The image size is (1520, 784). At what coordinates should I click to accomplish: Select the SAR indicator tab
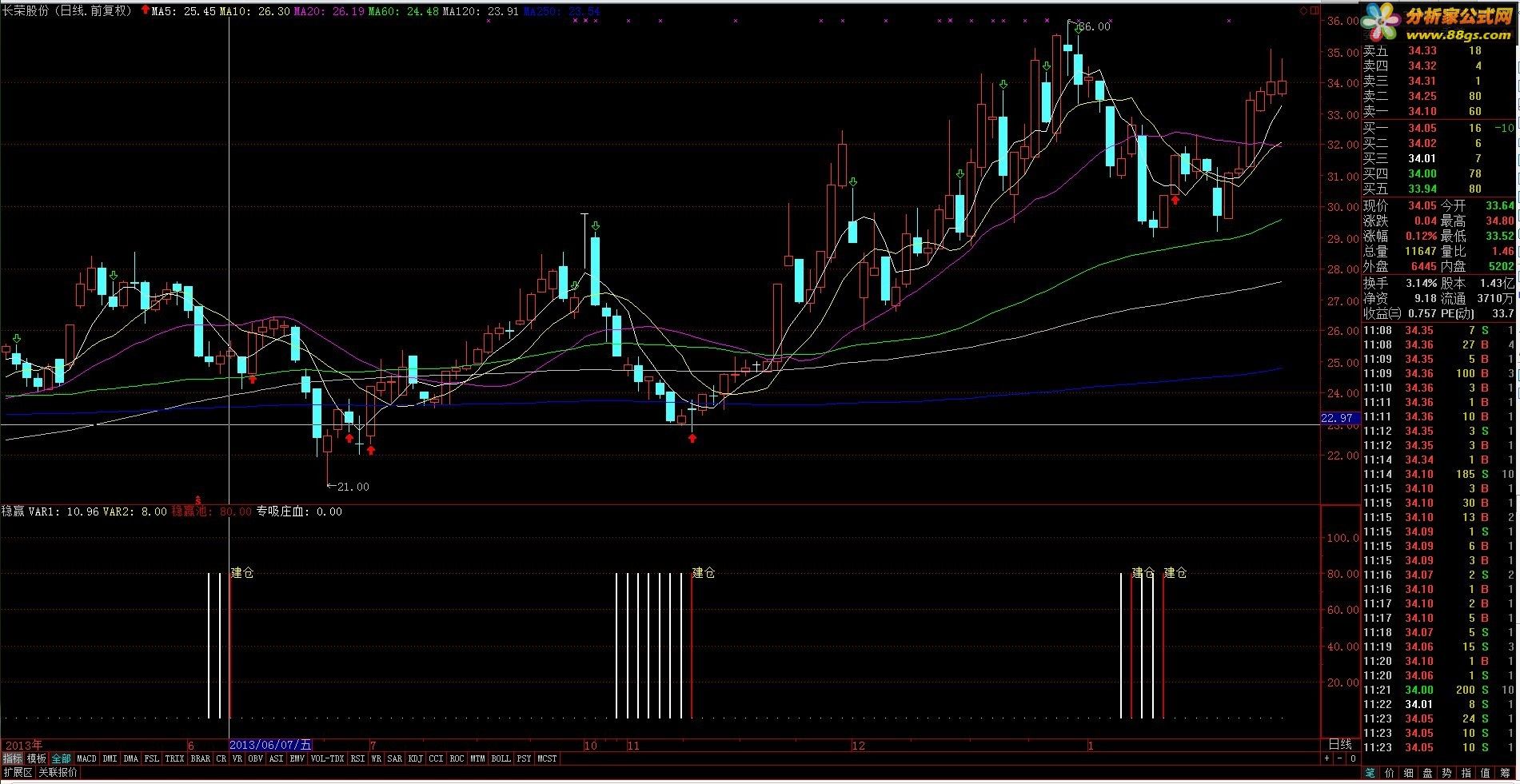(x=395, y=758)
